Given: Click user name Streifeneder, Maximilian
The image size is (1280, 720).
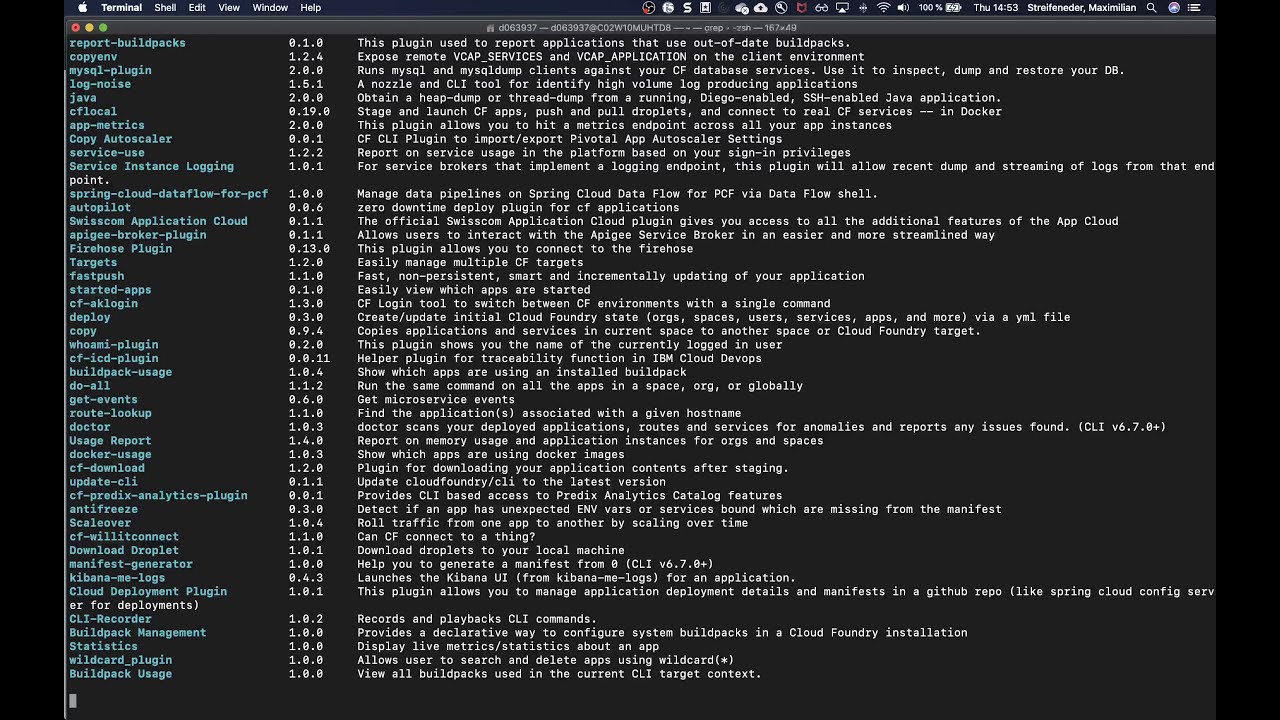Looking at the screenshot, I should point(1082,7).
